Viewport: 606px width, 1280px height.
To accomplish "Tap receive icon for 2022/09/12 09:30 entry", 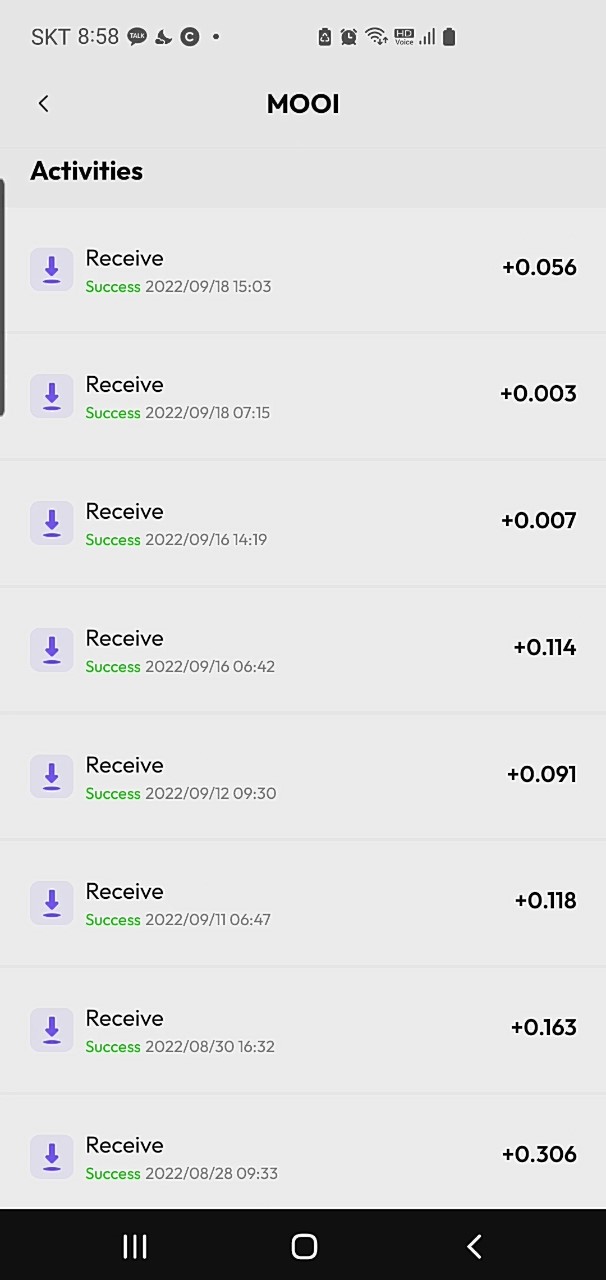I will click(52, 777).
